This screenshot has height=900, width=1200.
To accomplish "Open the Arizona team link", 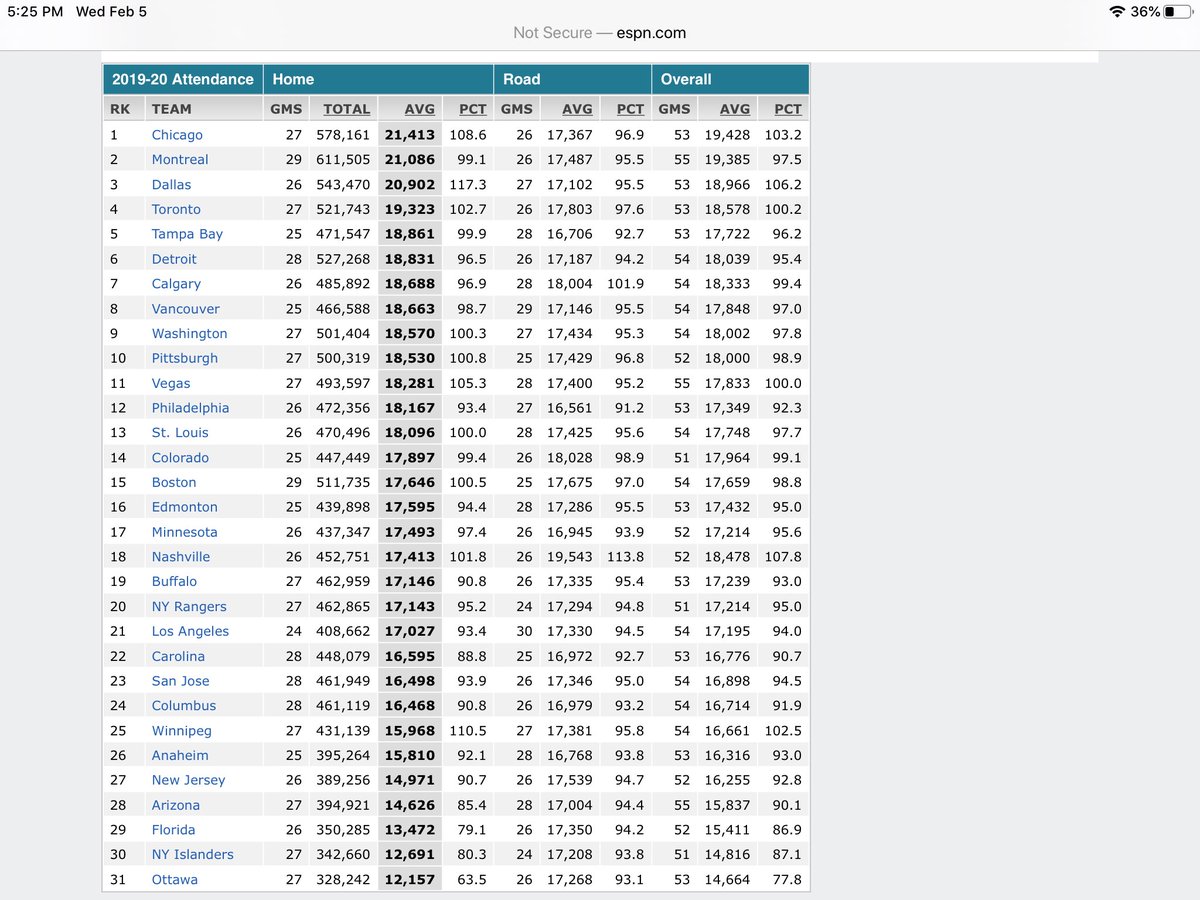I will [176, 805].
